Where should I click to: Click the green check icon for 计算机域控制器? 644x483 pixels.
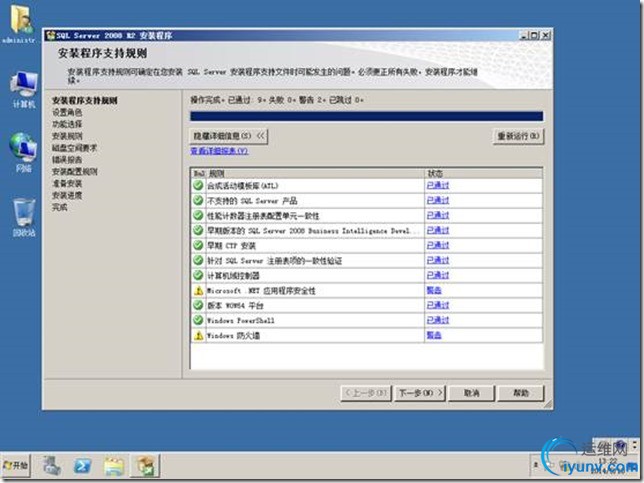point(198,276)
